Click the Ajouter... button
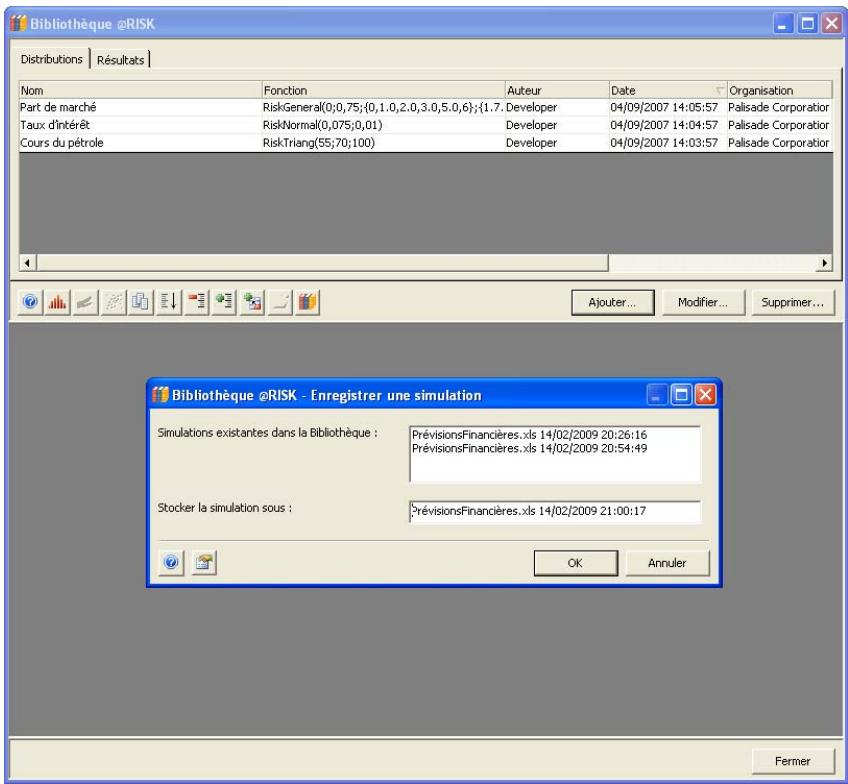Viewport: 848px width, 784px height. [x=613, y=302]
